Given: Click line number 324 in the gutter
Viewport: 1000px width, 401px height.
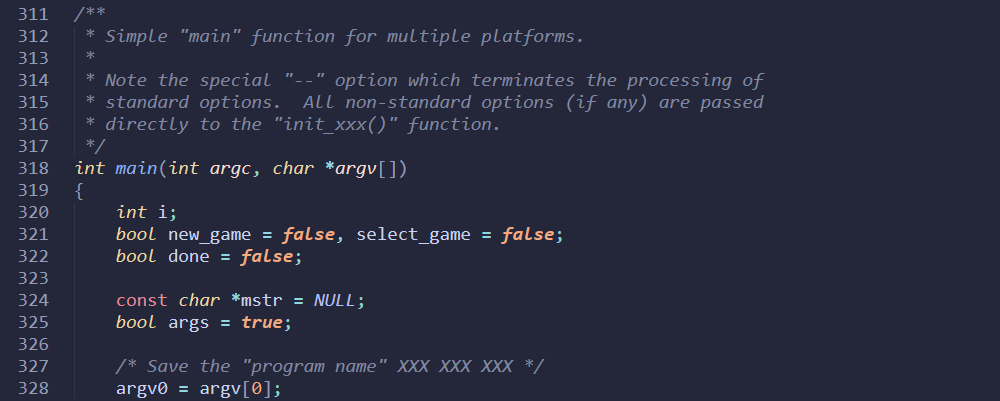Looking at the screenshot, I should (x=33, y=300).
